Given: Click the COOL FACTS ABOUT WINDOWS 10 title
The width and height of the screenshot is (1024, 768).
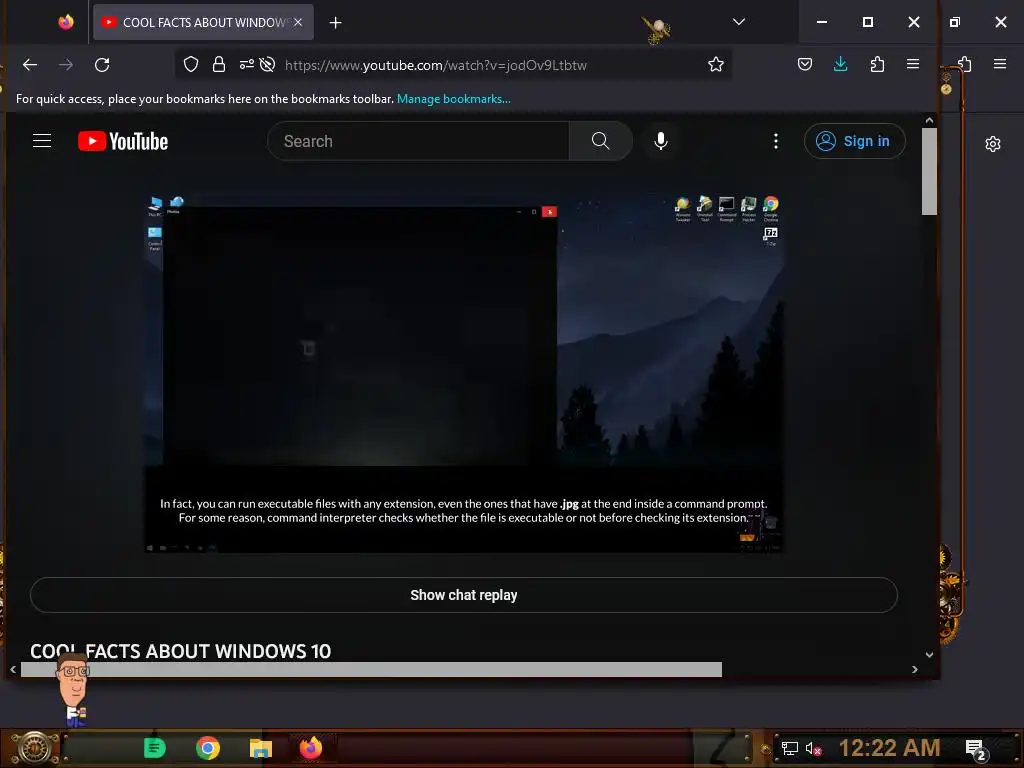Looking at the screenshot, I should pos(180,651).
